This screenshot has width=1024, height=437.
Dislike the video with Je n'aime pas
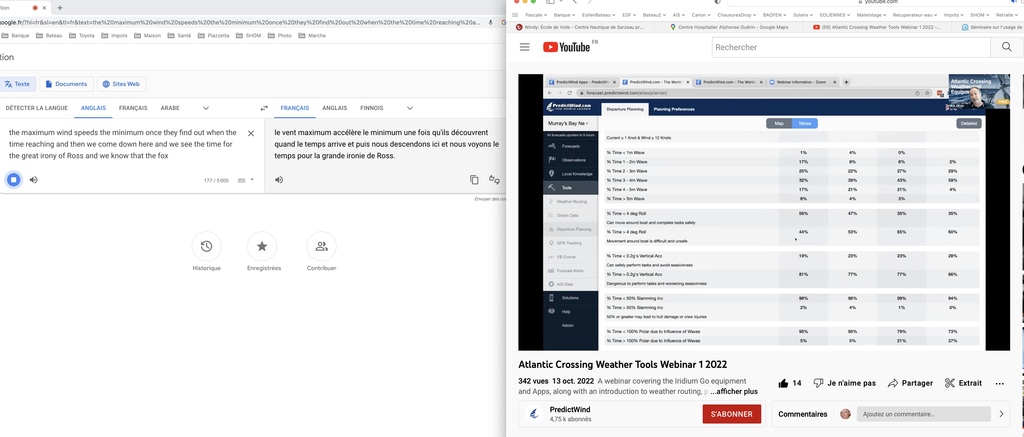[x=844, y=383]
